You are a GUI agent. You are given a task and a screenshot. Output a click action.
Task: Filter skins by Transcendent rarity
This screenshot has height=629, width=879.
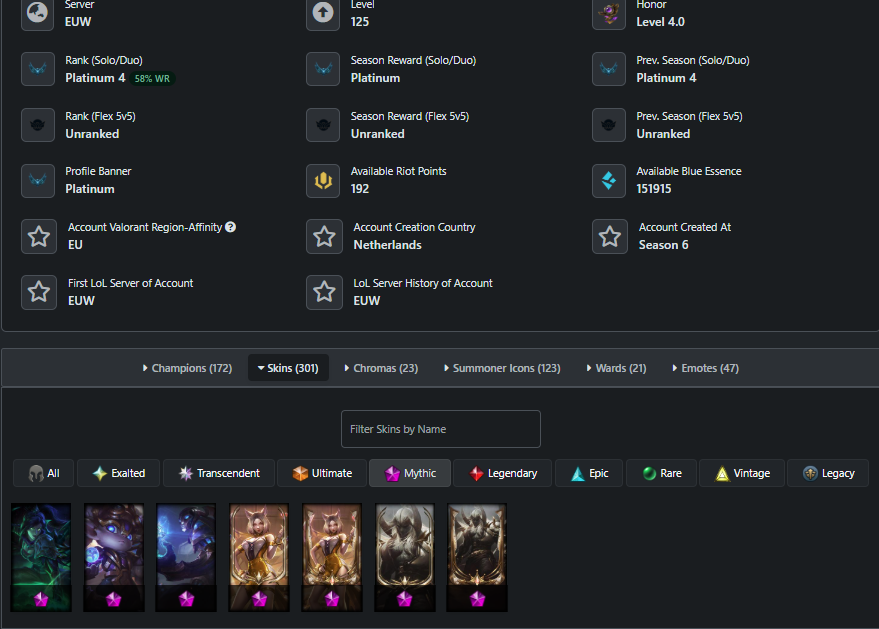219,473
